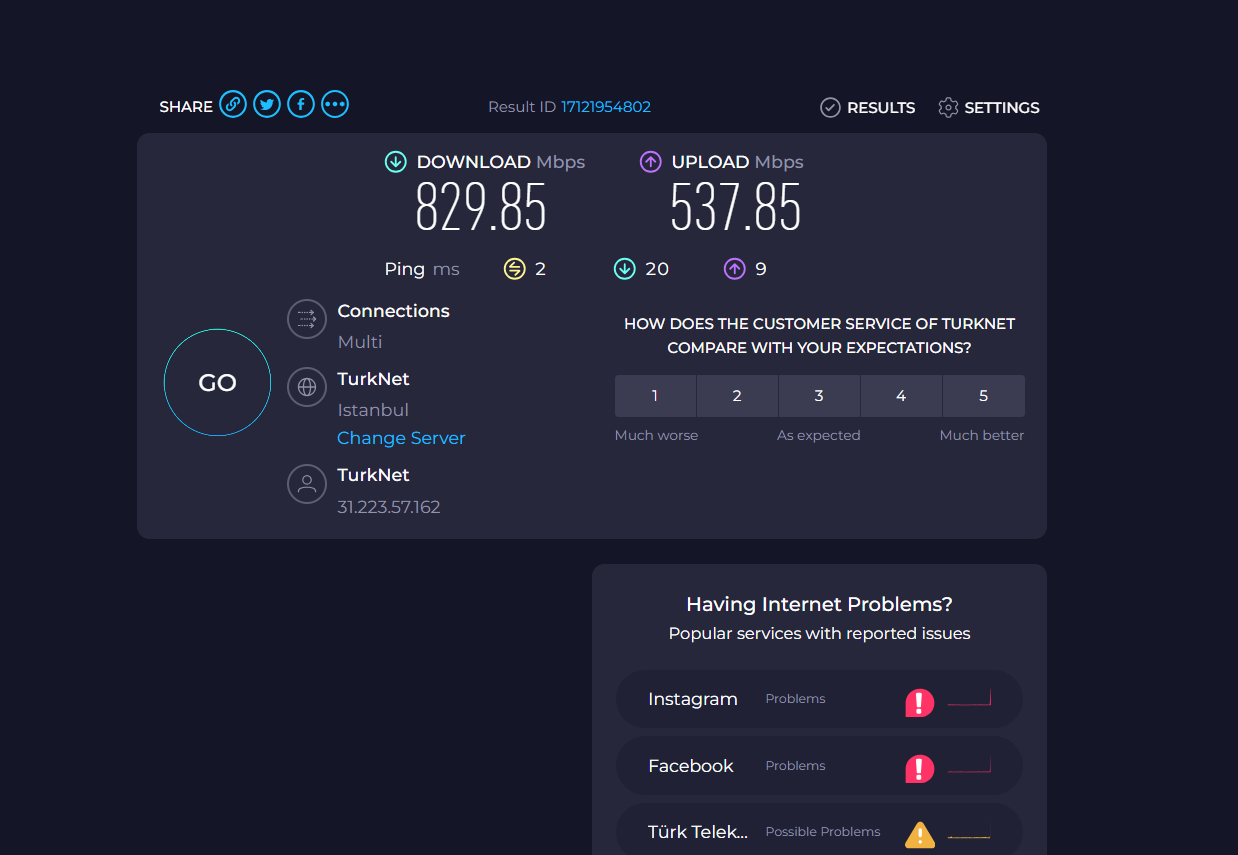
Task: Share result on Twitter
Action: 267,104
